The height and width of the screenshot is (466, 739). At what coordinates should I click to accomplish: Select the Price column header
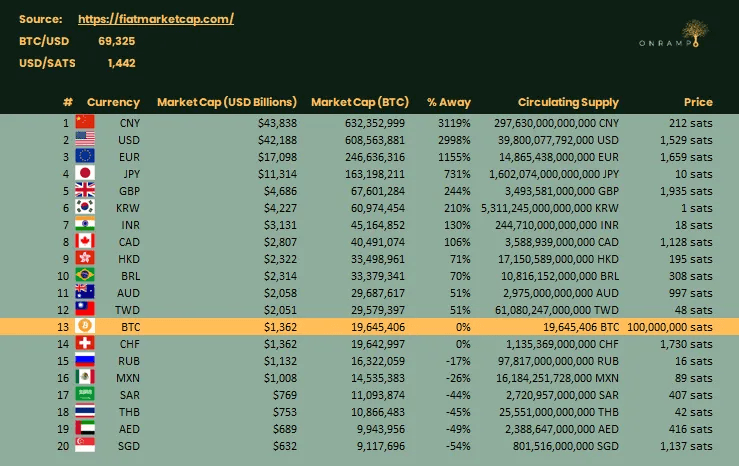pyautogui.click(x=698, y=102)
